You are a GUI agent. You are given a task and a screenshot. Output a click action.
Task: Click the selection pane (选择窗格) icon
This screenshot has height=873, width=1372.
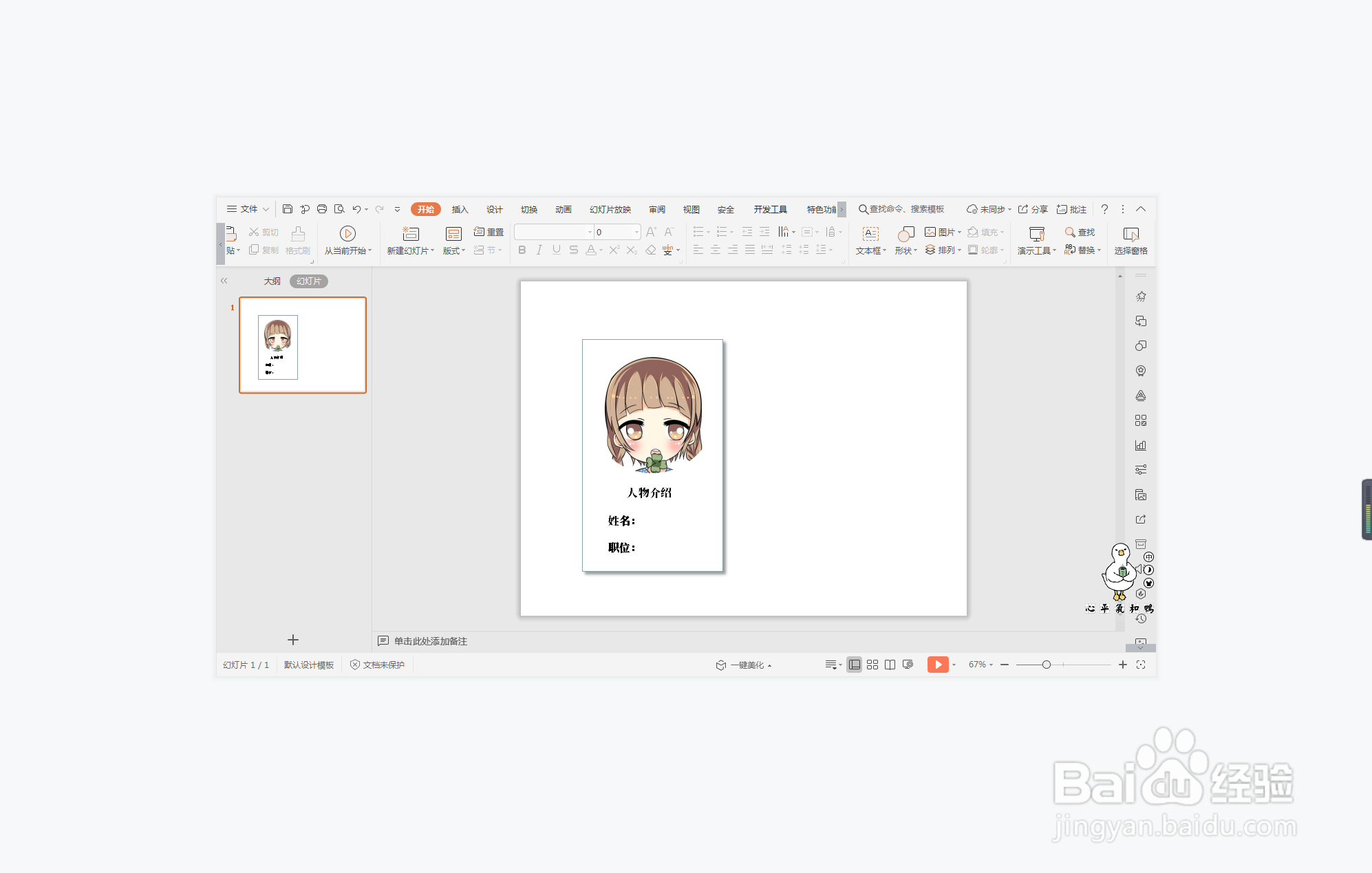tap(1130, 235)
